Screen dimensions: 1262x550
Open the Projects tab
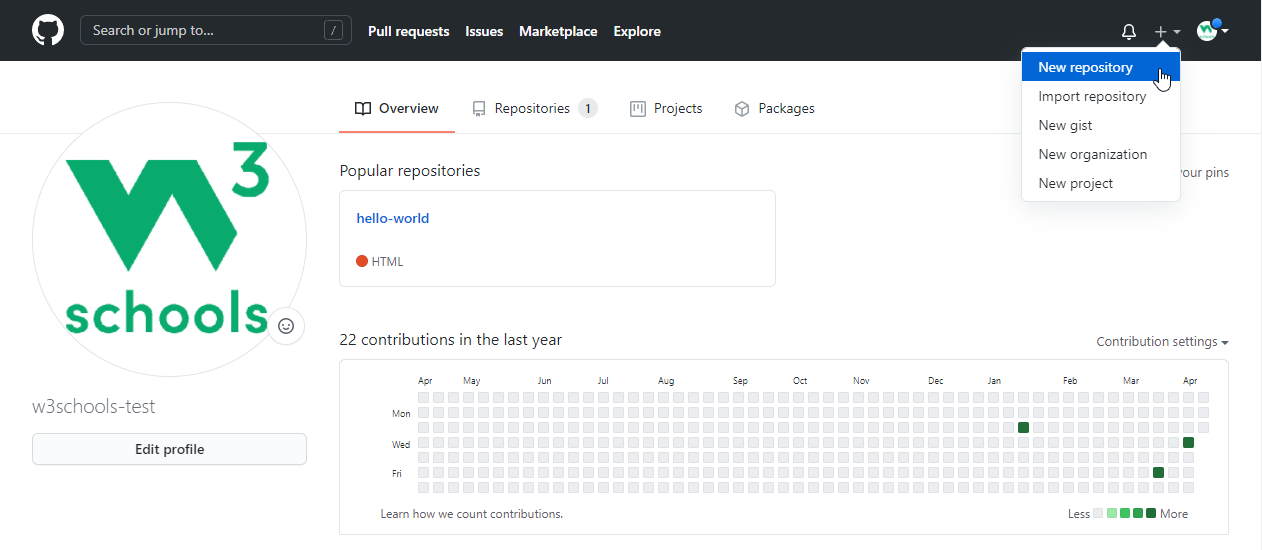[666, 109]
